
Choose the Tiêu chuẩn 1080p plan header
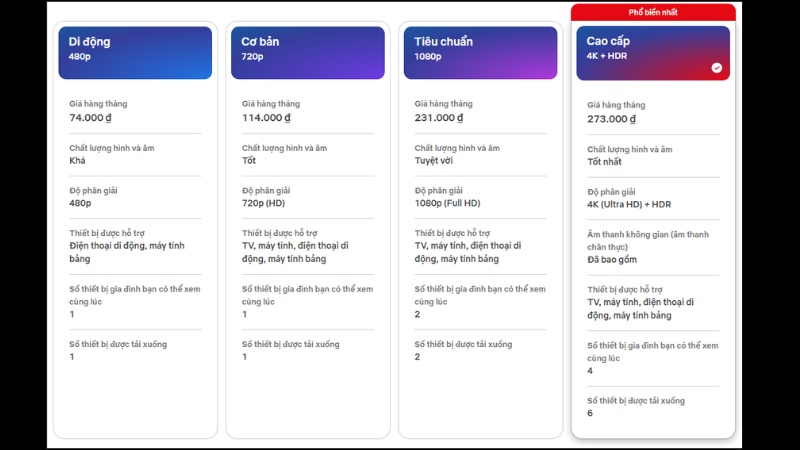pos(481,52)
